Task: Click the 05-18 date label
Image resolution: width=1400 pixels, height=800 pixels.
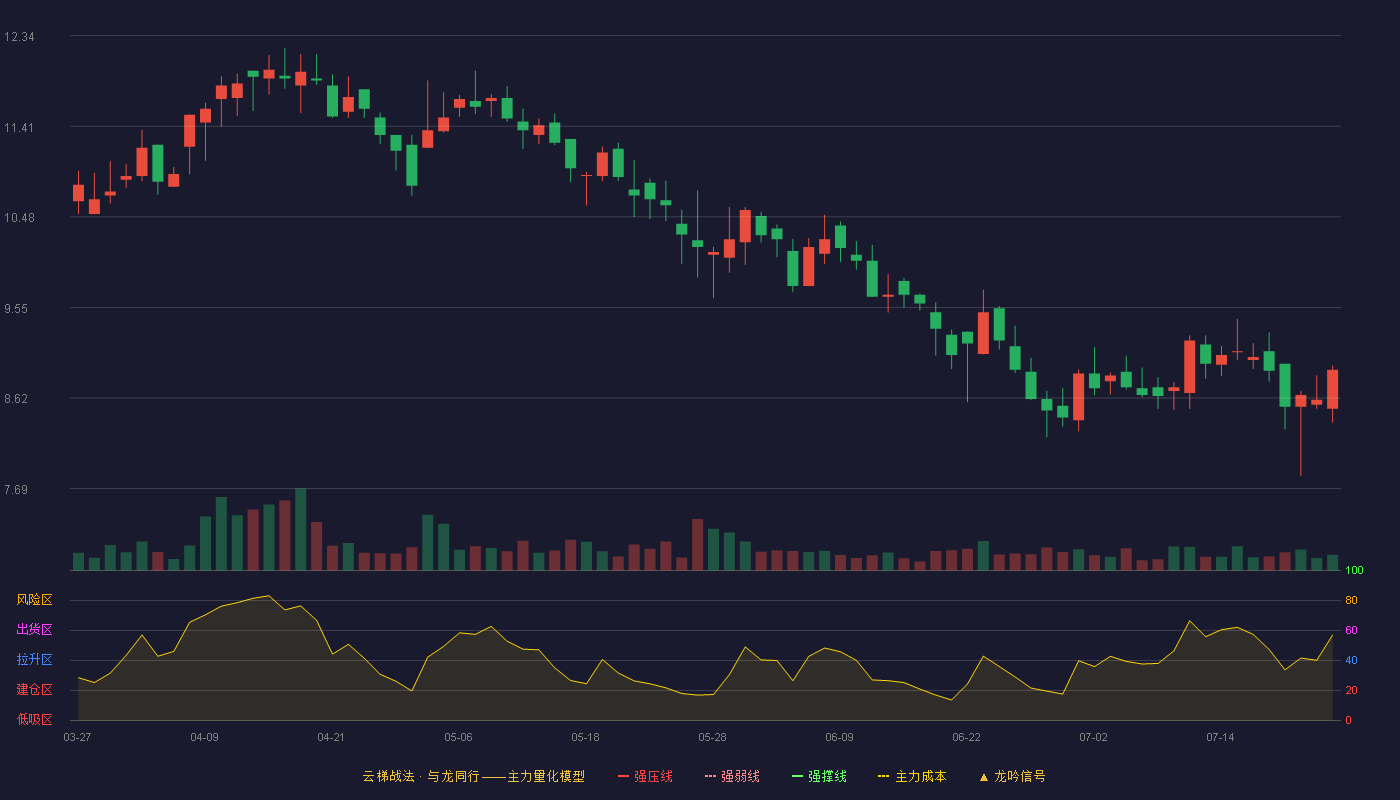Action: pos(585,737)
